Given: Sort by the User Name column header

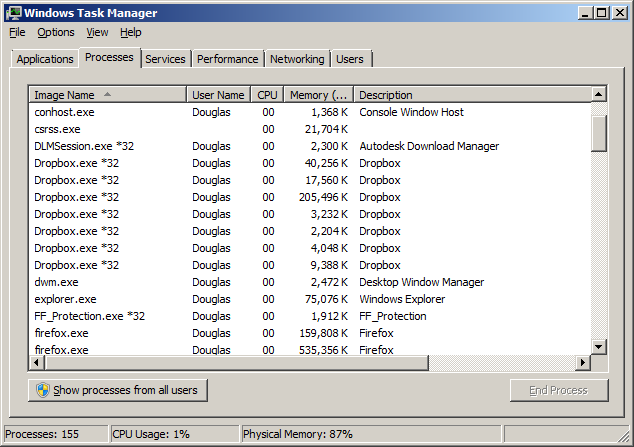Looking at the screenshot, I should (x=217, y=95).
